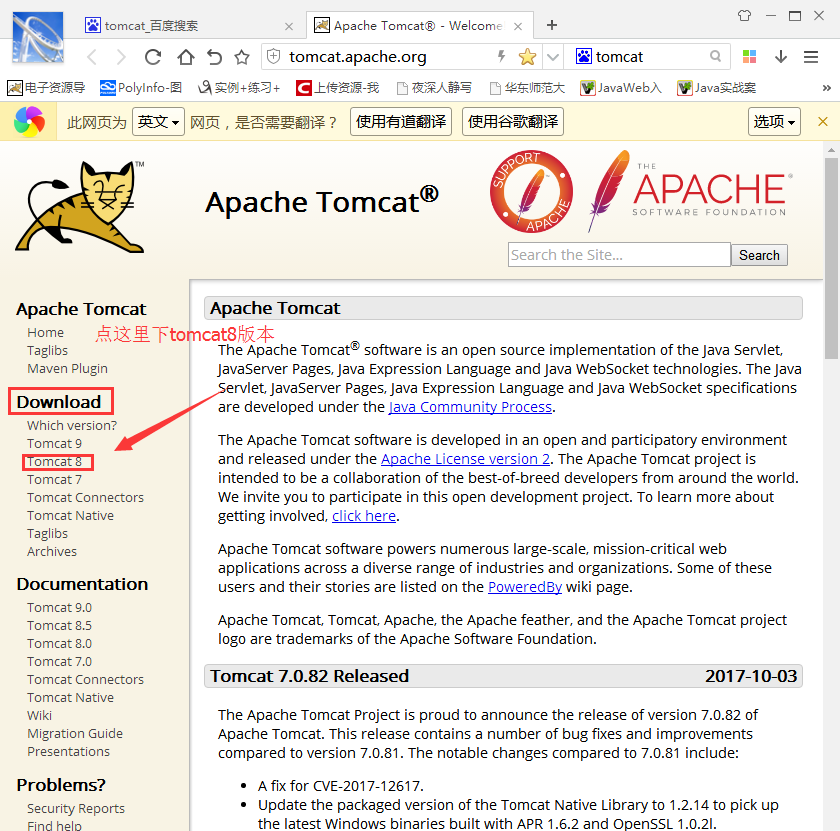Open the Security Reports link
840x831 pixels.
coord(76,808)
